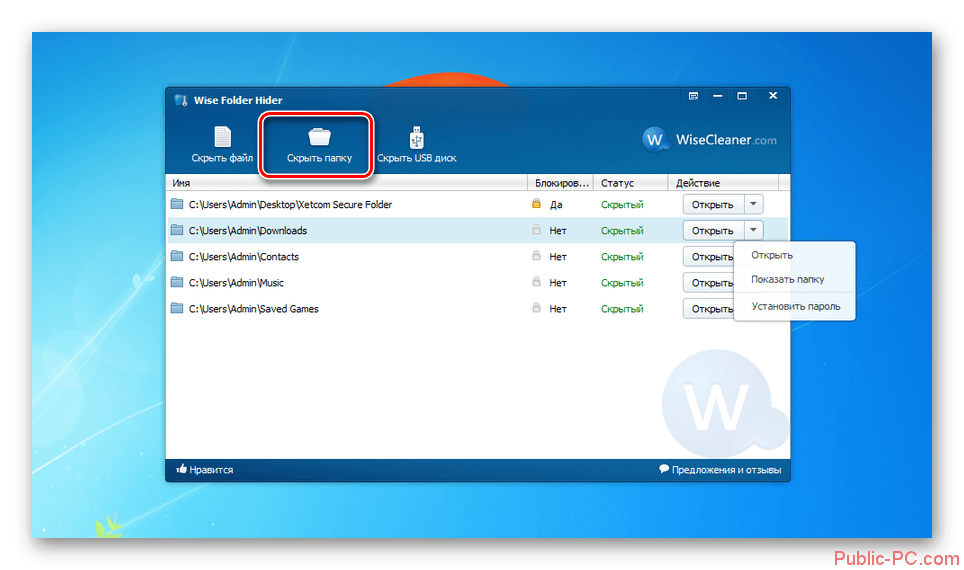This screenshot has width=964, height=570.
Task: Click the Скрыть папку (hide folder) icon
Action: point(319,137)
